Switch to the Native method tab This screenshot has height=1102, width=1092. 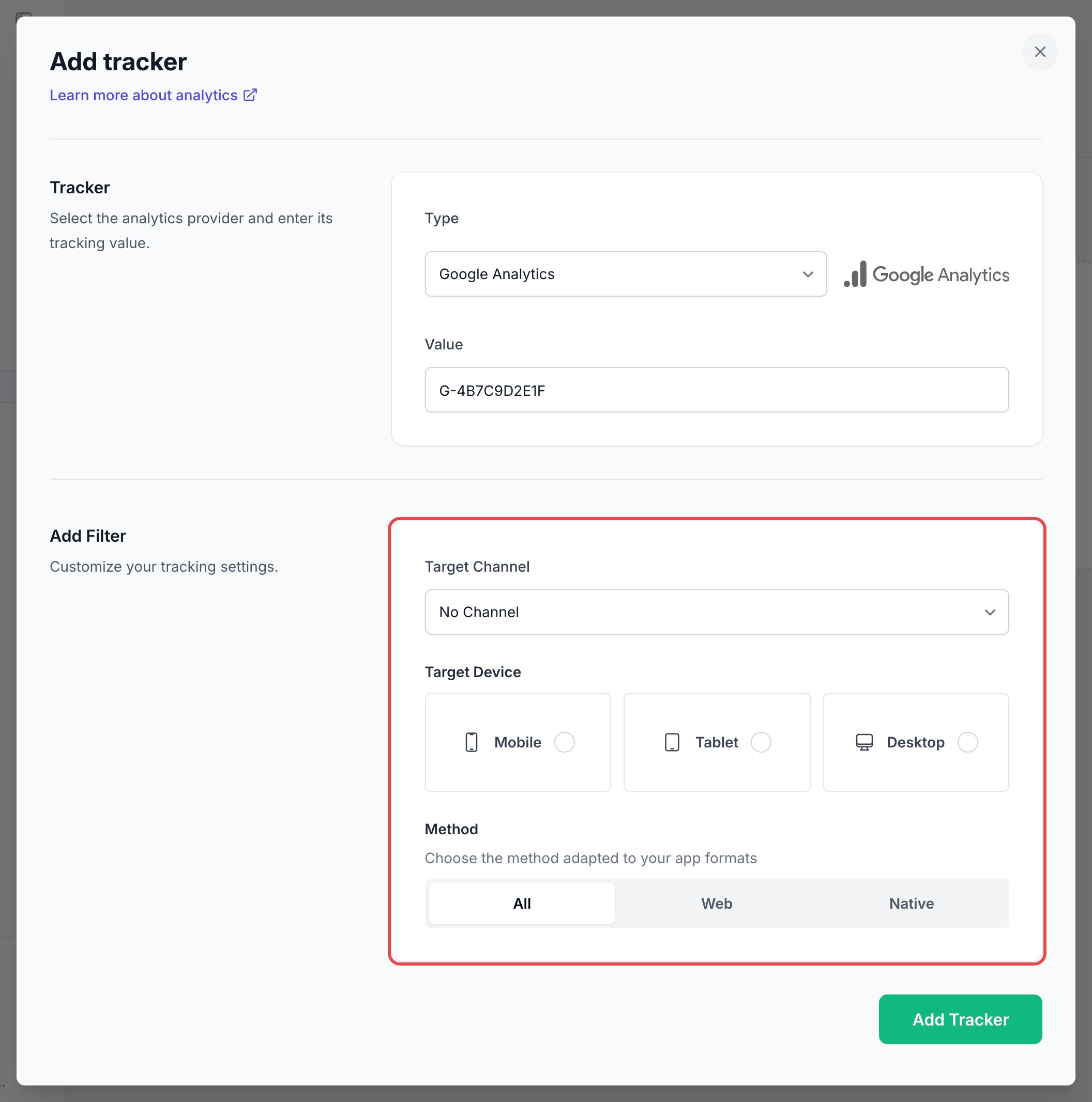coord(911,904)
